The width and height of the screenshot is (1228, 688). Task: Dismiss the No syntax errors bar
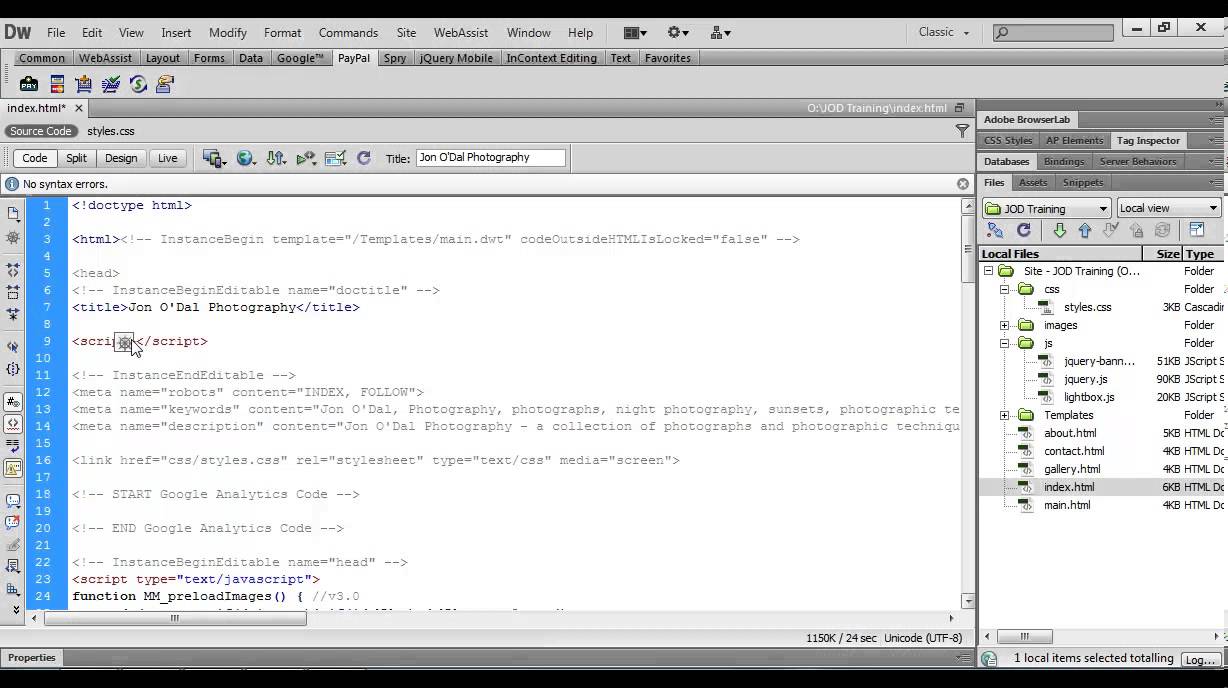click(x=963, y=184)
